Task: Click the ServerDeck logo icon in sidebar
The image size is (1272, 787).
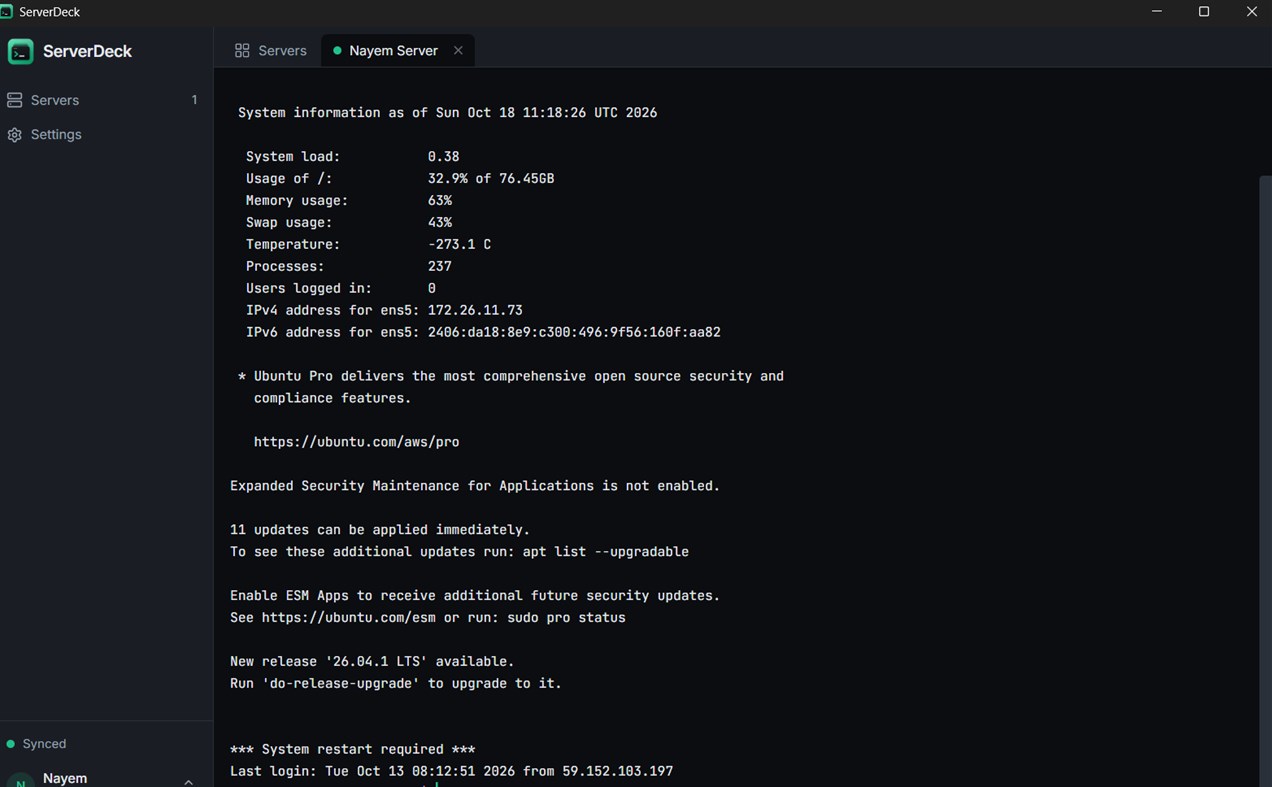Action: pyautogui.click(x=20, y=51)
